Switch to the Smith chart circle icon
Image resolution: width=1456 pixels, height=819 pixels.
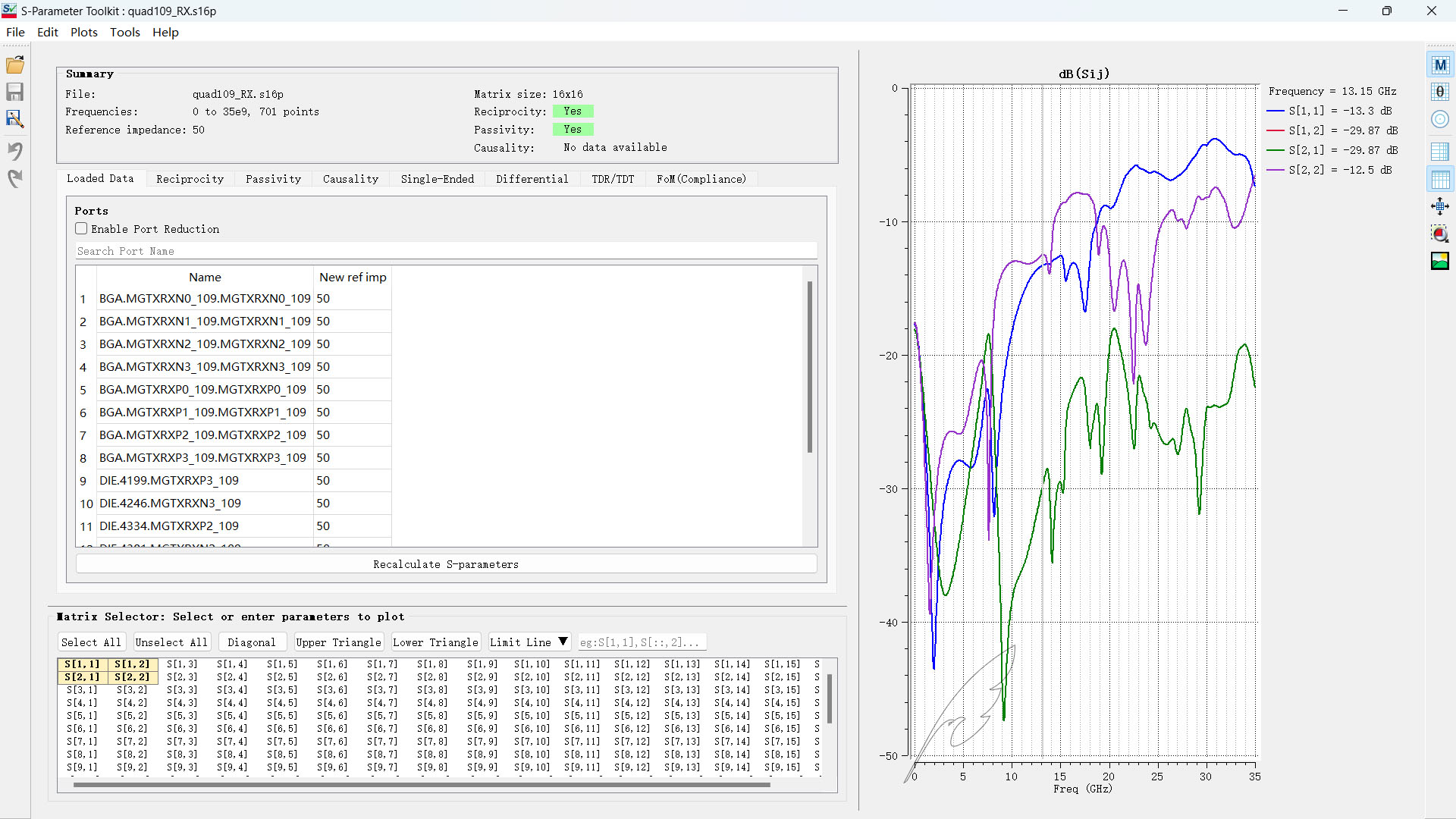(1440, 120)
